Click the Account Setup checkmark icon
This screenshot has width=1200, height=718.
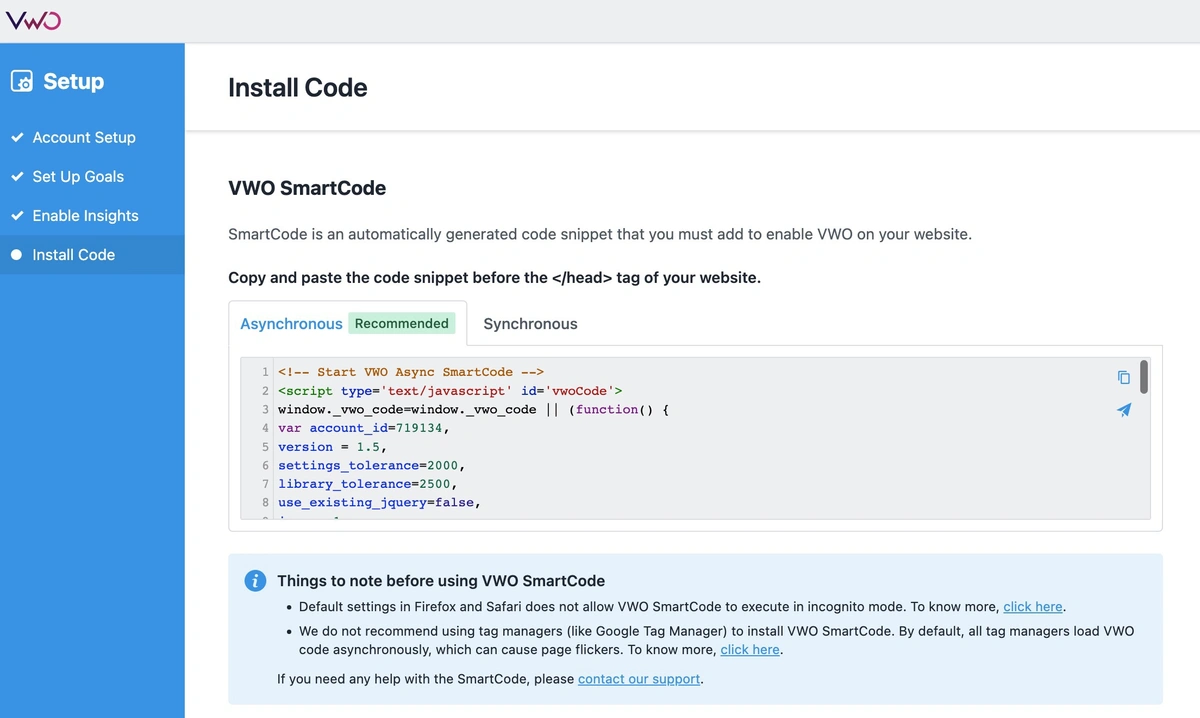(x=17, y=137)
